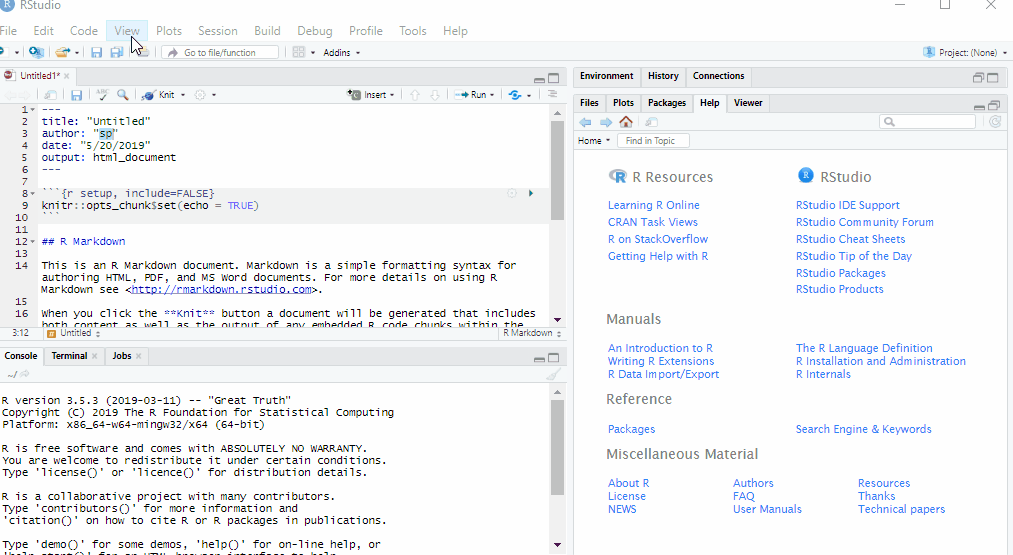Minimize the console pane

coord(539,359)
